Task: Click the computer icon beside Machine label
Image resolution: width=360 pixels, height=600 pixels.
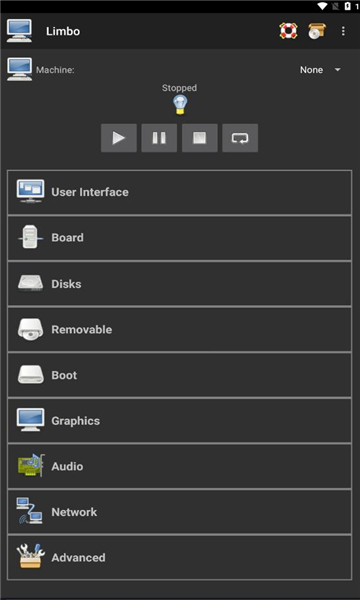Action: click(x=20, y=69)
